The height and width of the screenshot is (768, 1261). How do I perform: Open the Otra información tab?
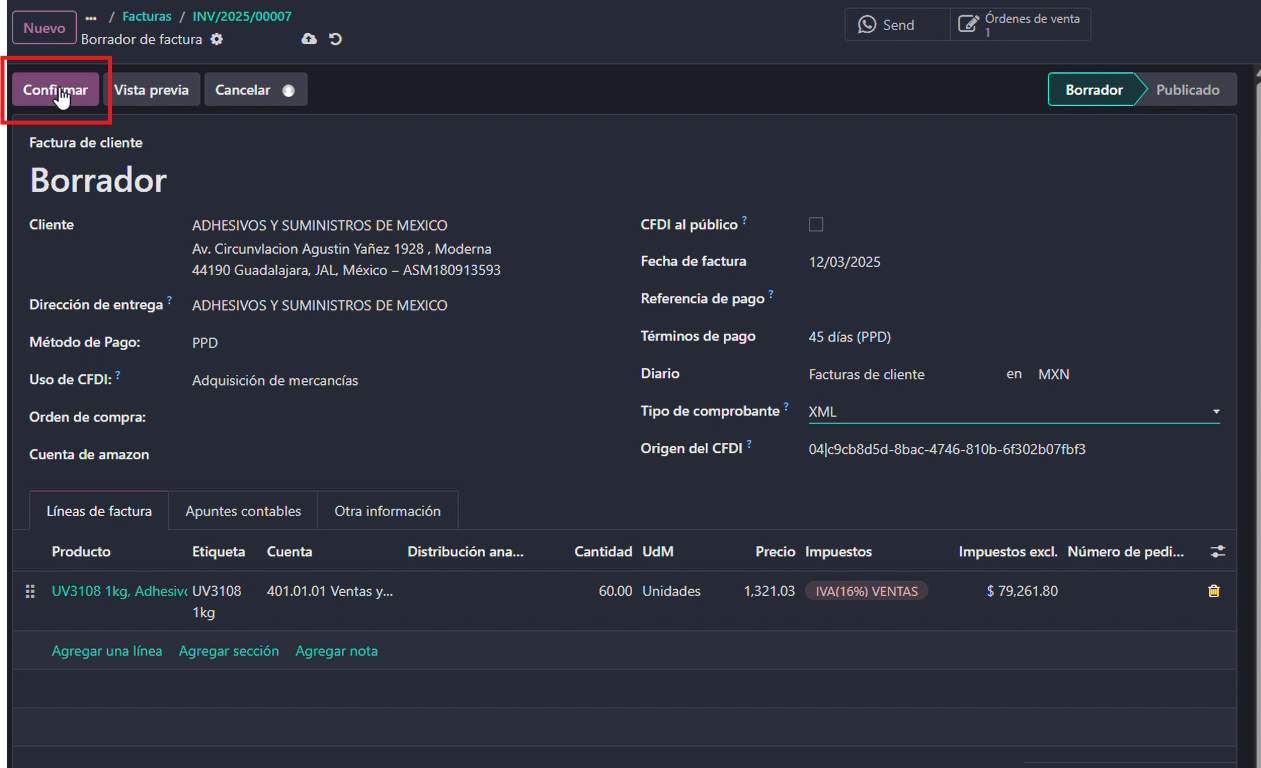(387, 511)
